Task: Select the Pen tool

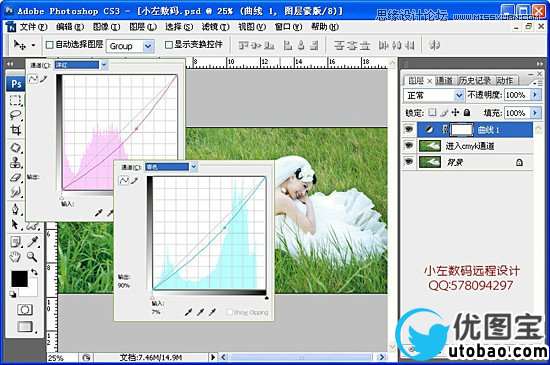Action: pyautogui.click(x=16, y=209)
